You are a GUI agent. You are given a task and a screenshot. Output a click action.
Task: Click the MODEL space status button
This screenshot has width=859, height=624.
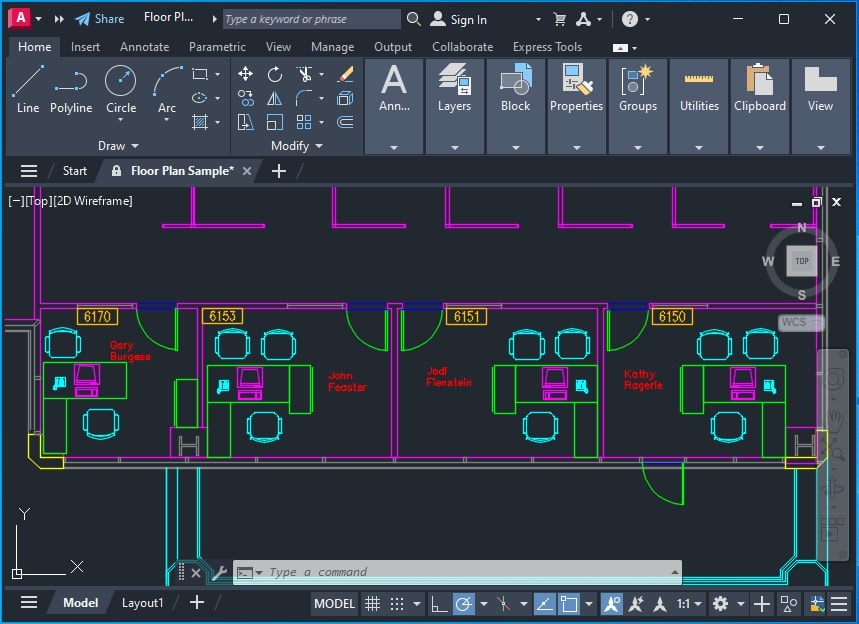pyautogui.click(x=334, y=604)
